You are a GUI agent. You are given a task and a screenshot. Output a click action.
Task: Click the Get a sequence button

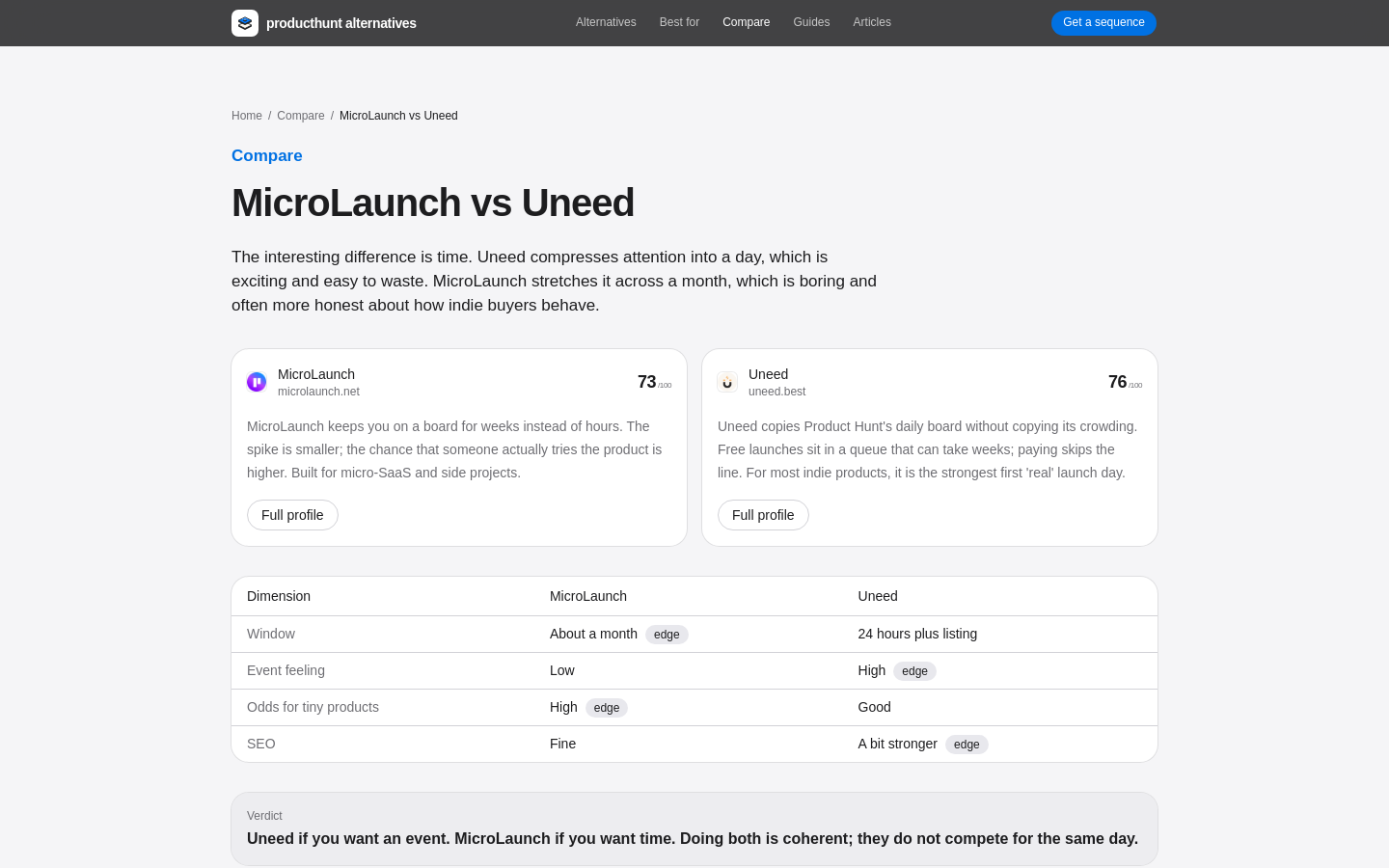1103,22
